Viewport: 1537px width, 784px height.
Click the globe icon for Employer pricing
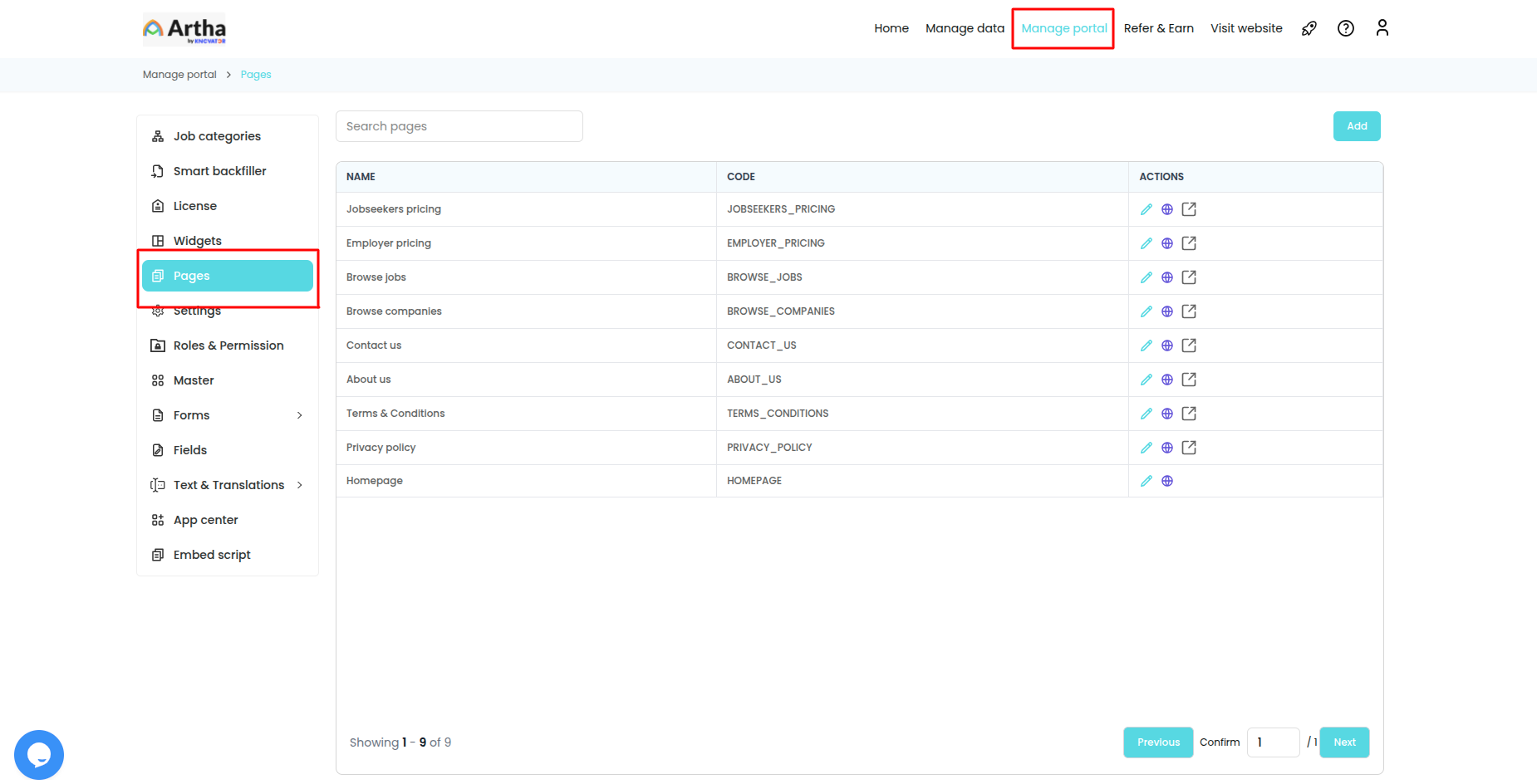click(1167, 243)
